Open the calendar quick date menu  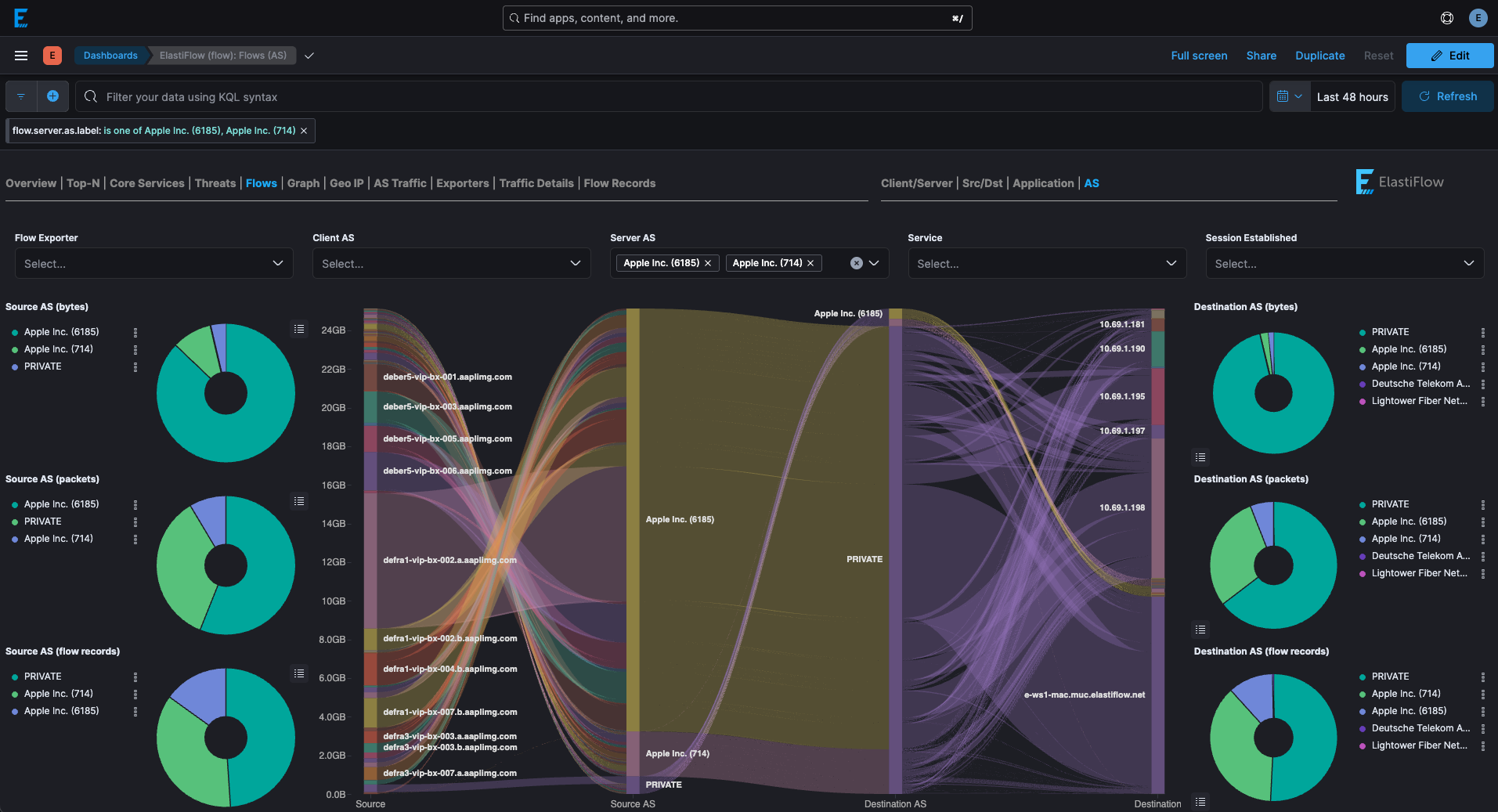point(1289,96)
